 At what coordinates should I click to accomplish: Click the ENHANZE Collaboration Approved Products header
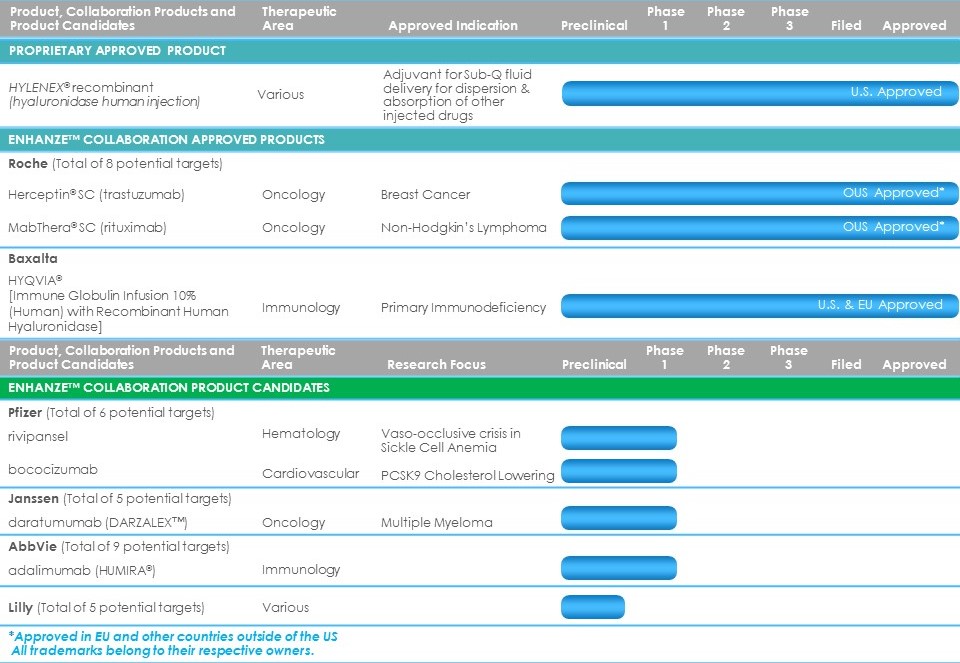pyautogui.click(x=166, y=140)
